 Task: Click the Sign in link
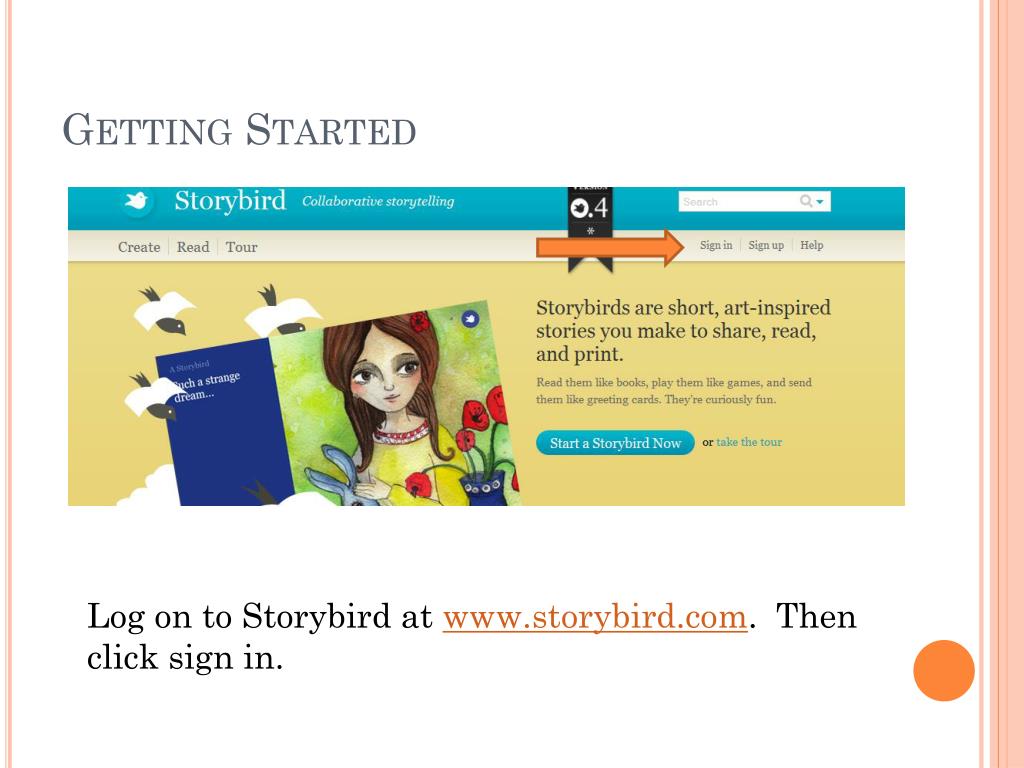pos(716,245)
